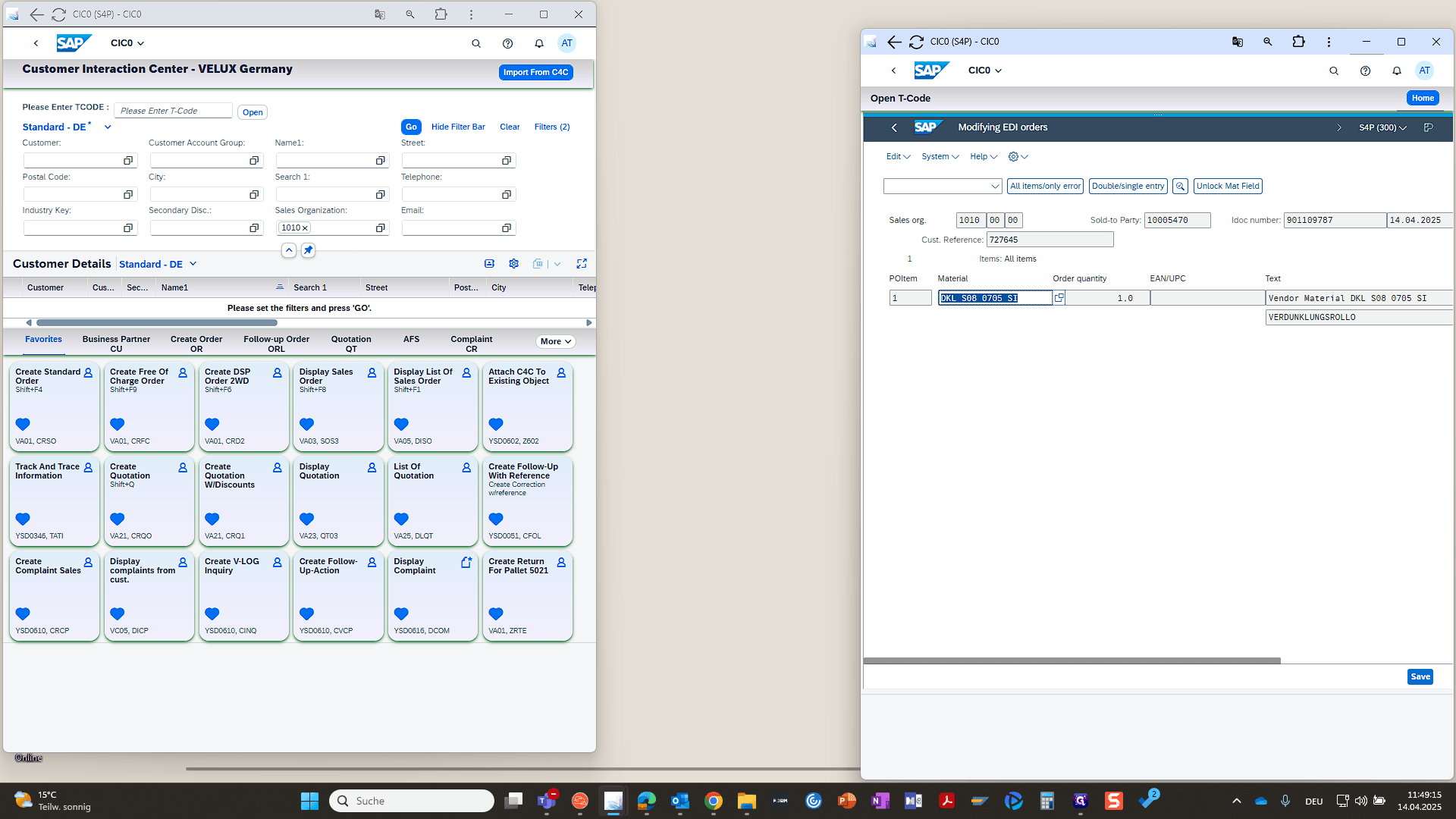Screen dimensions: 1456x819
Task: Open Outlook from the taskbar
Action: click(x=679, y=801)
